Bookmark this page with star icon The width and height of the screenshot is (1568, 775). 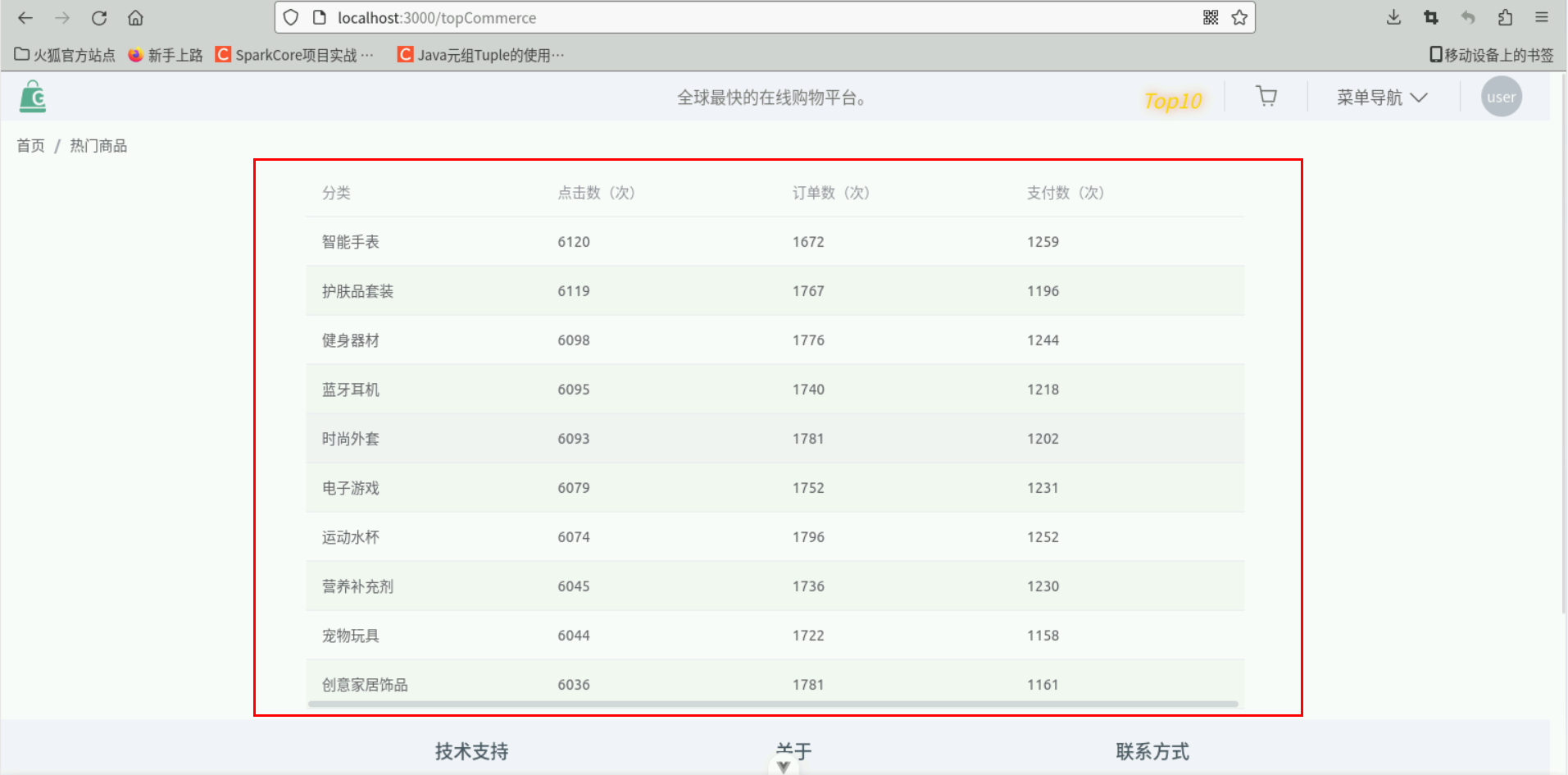point(1239,17)
